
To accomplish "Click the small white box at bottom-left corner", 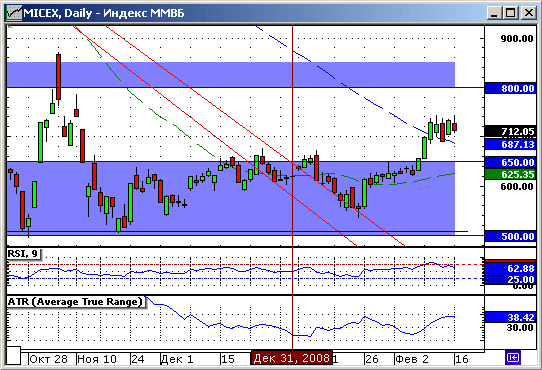I will tap(13, 356).
